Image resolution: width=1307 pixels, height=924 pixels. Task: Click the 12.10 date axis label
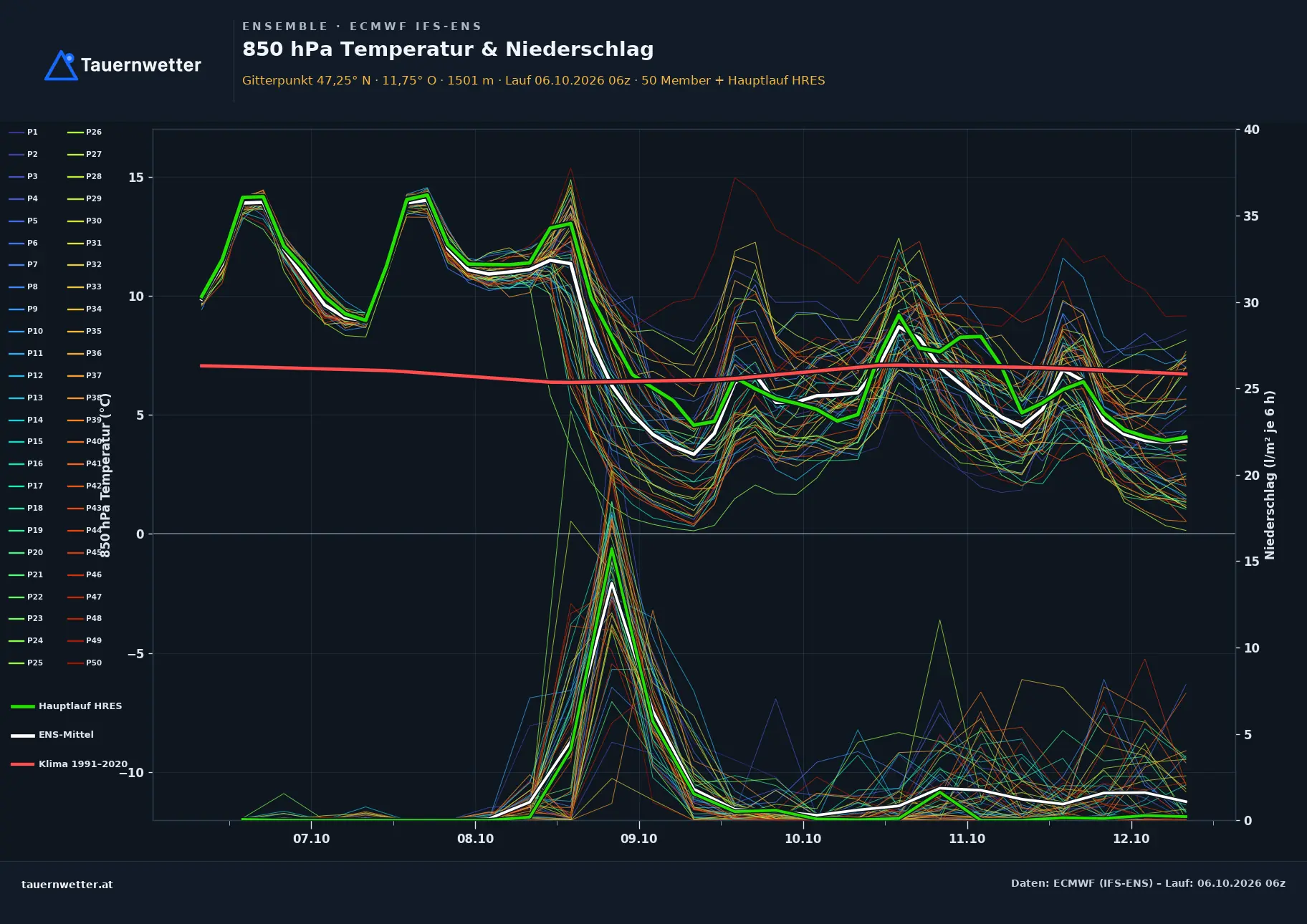pos(1131,839)
